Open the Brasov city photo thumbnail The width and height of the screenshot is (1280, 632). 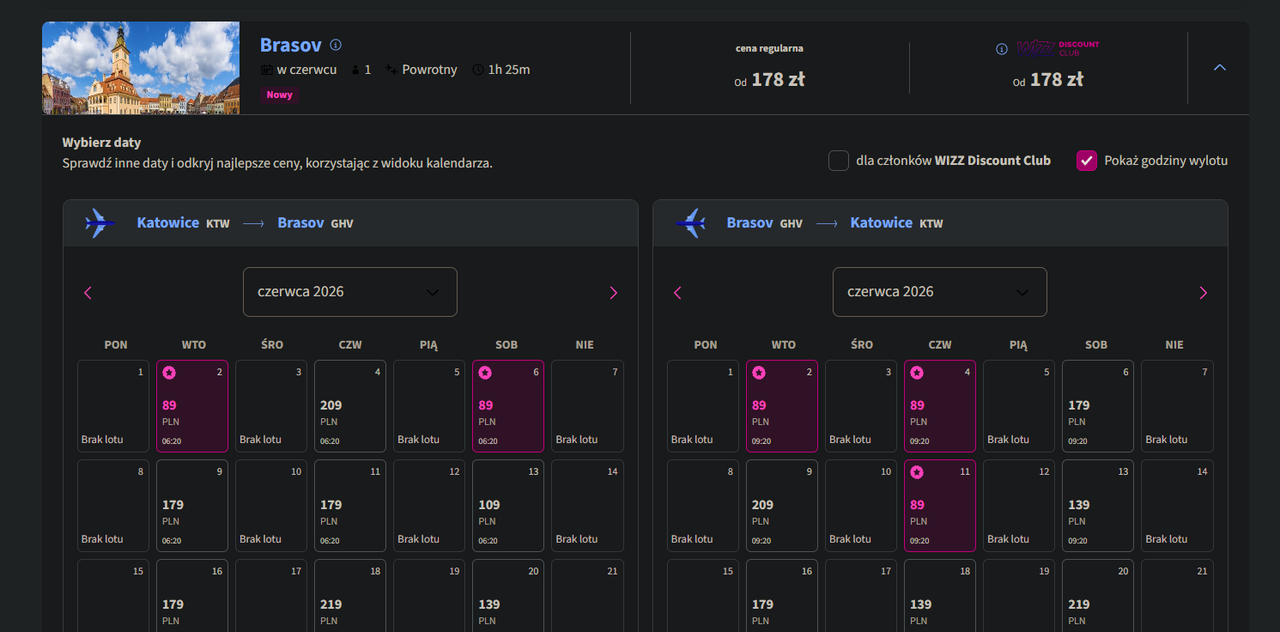pyautogui.click(x=141, y=68)
